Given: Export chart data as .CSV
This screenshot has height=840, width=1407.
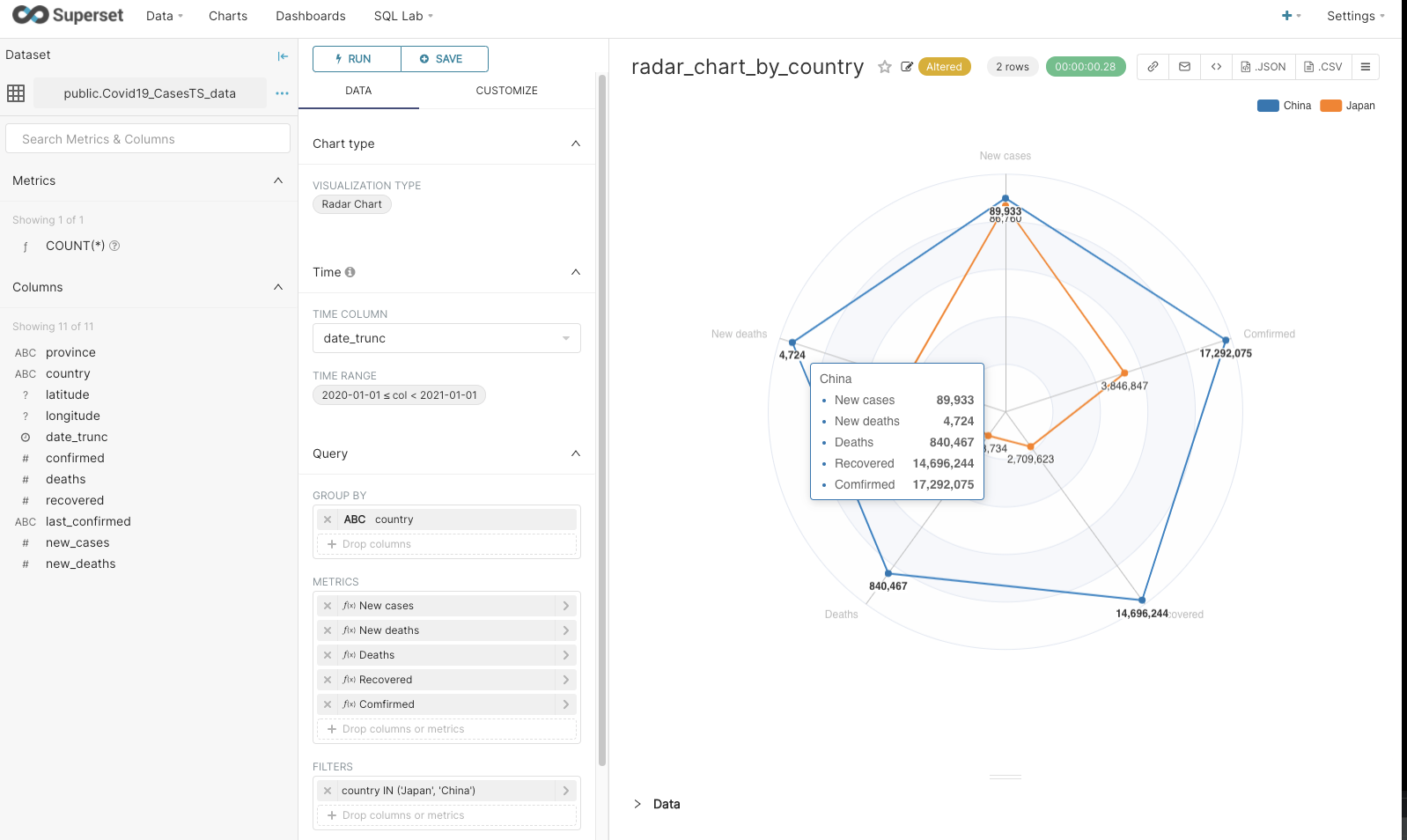Looking at the screenshot, I should coord(1323,67).
